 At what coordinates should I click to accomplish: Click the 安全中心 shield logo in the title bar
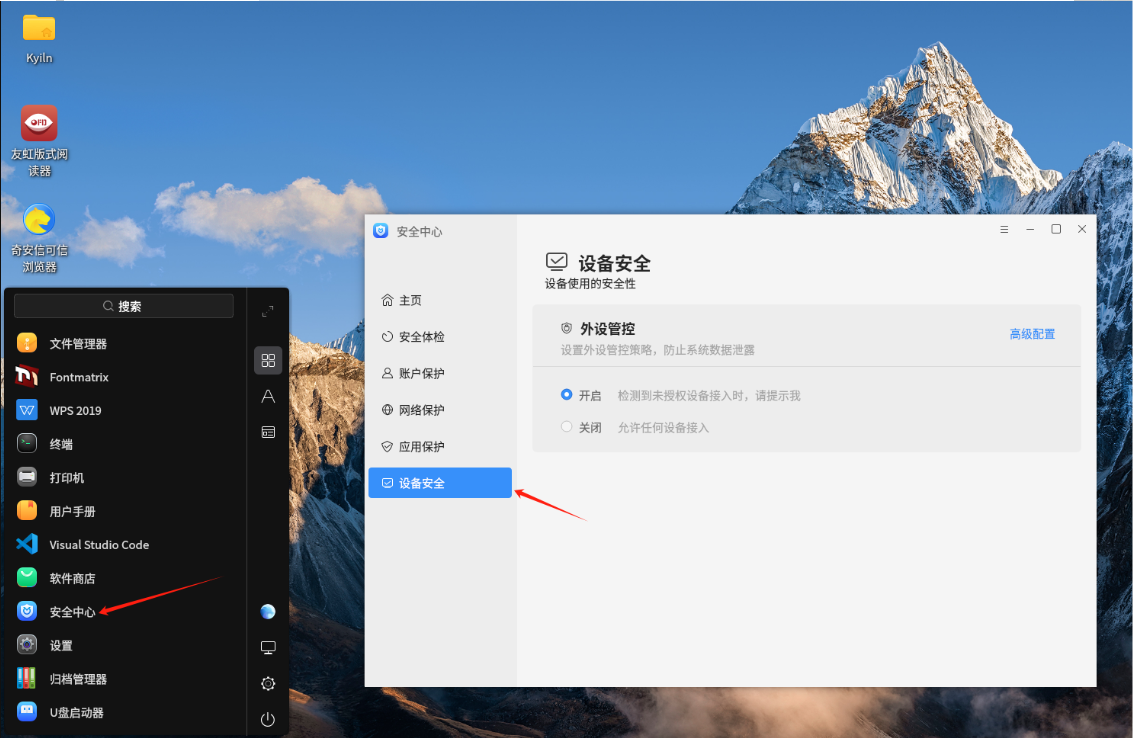coord(381,231)
